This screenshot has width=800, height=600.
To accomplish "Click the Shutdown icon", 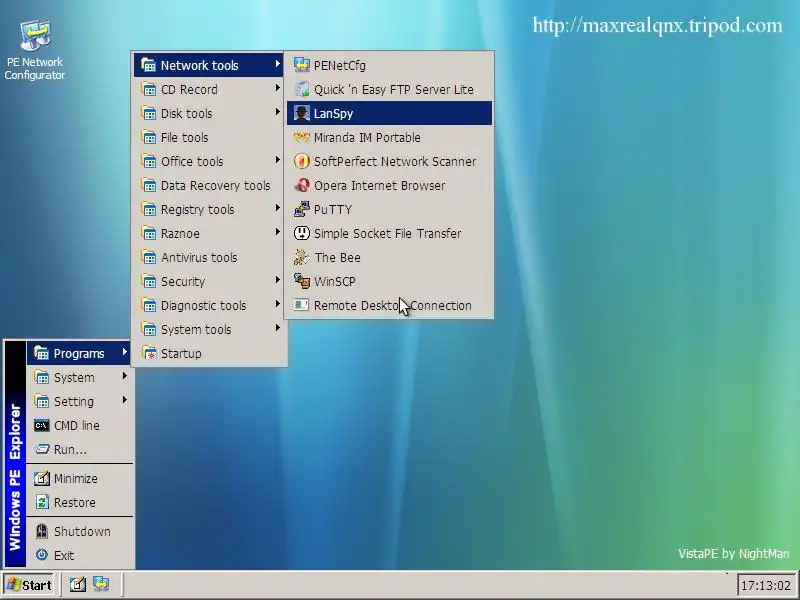I will pyautogui.click(x=42, y=531).
